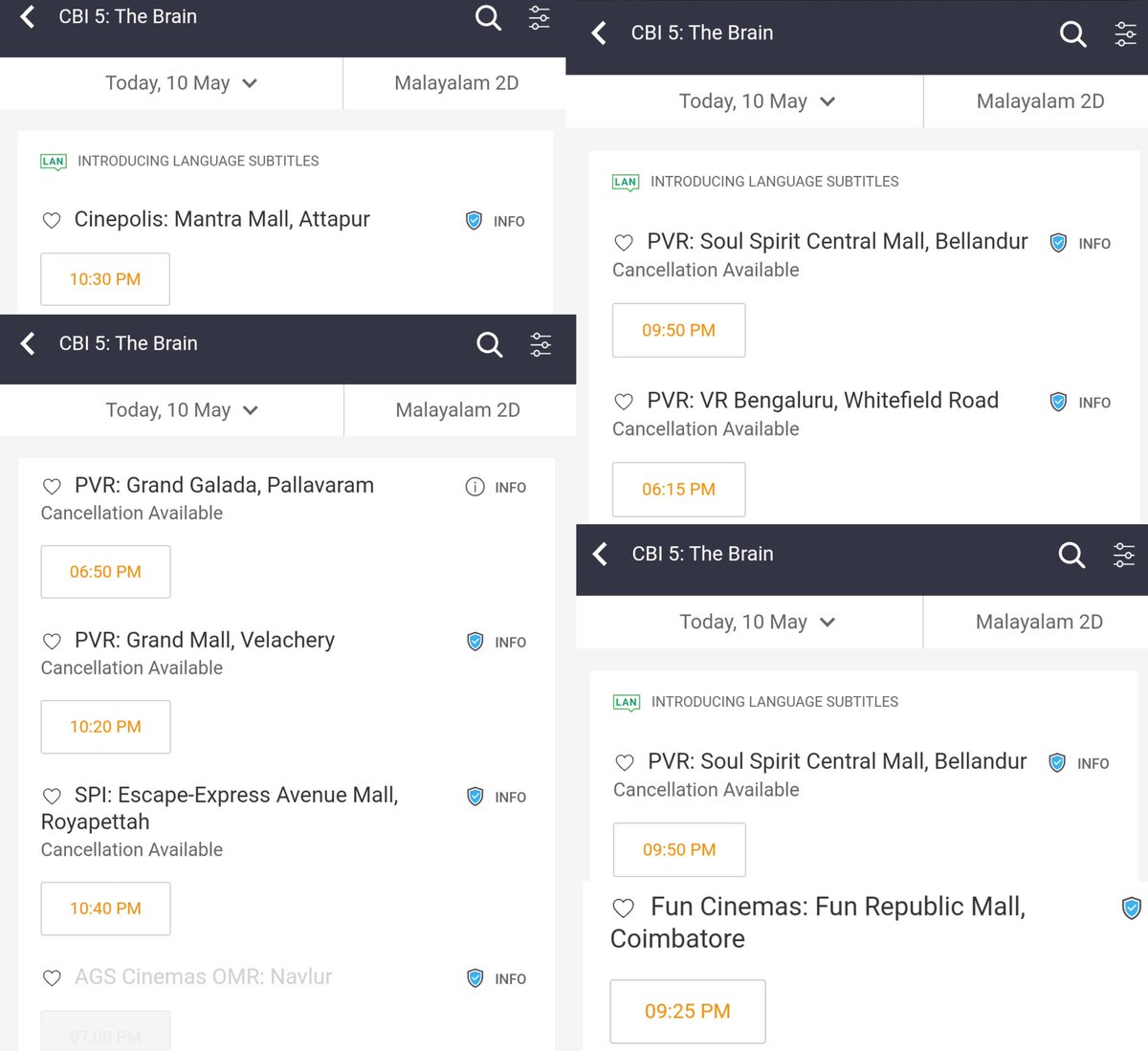Image resolution: width=1148 pixels, height=1051 pixels.
Task: Tap INFO label for Cinepolis Mantra Mall
Action: tap(509, 222)
